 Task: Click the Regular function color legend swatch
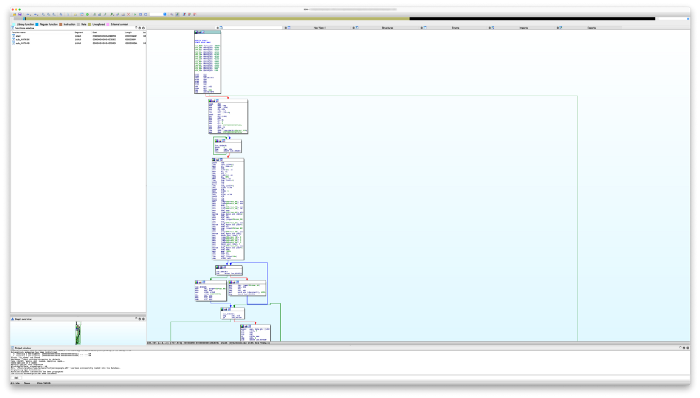(x=37, y=24)
